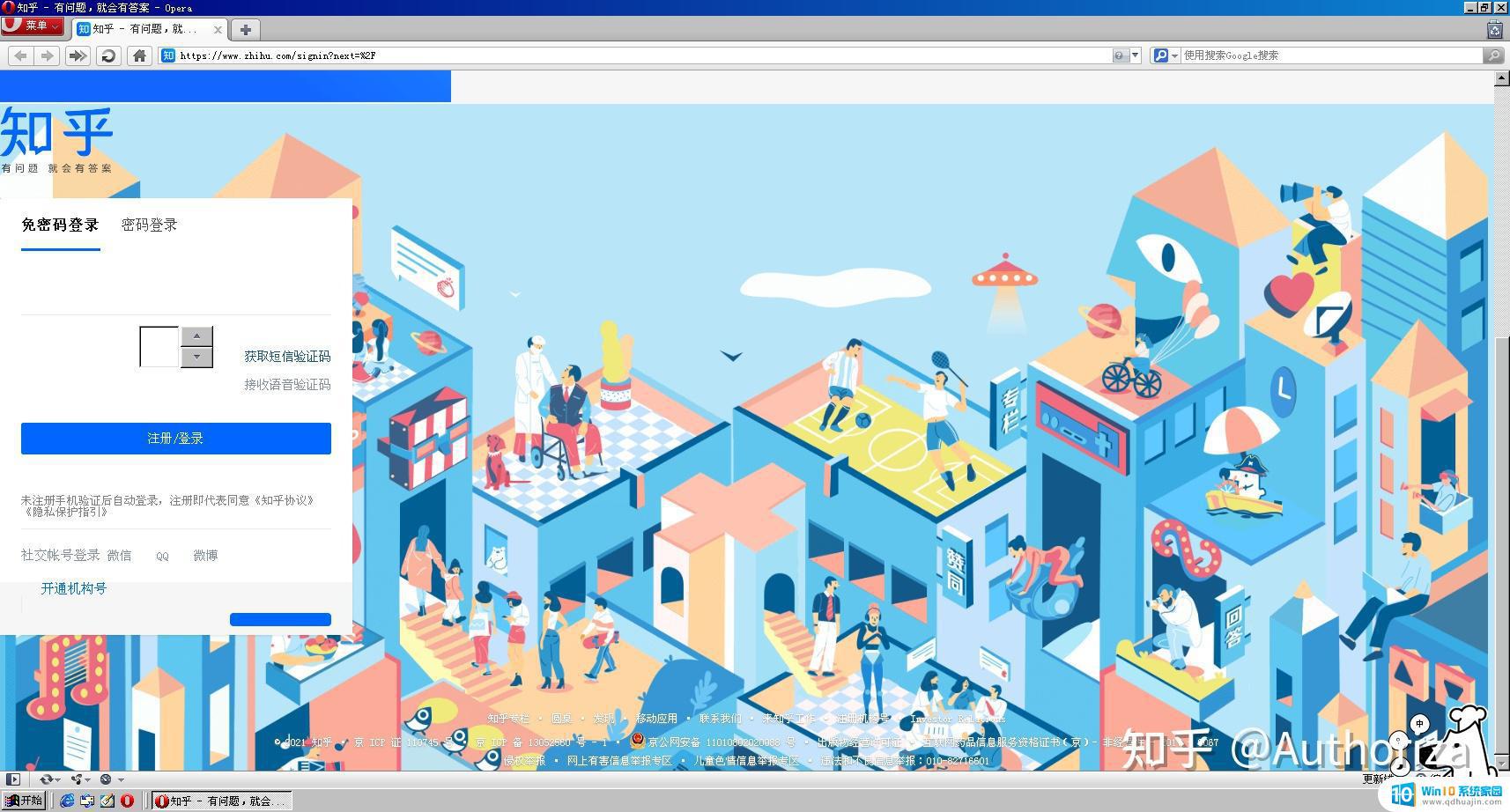The height and width of the screenshot is (812, 1510).
Task: Go to the home page icon
Action: tap(139, 55)
